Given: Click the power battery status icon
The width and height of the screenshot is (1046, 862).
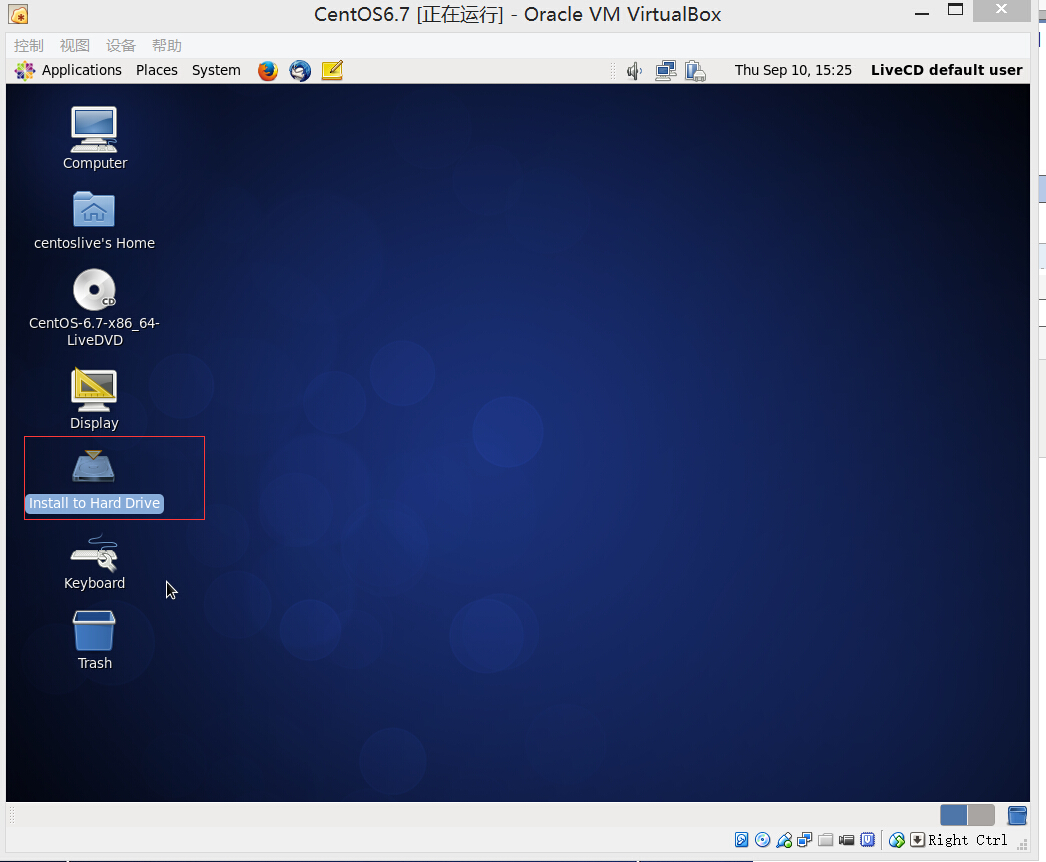Looking at the screenshot, I should pos(696,70).
